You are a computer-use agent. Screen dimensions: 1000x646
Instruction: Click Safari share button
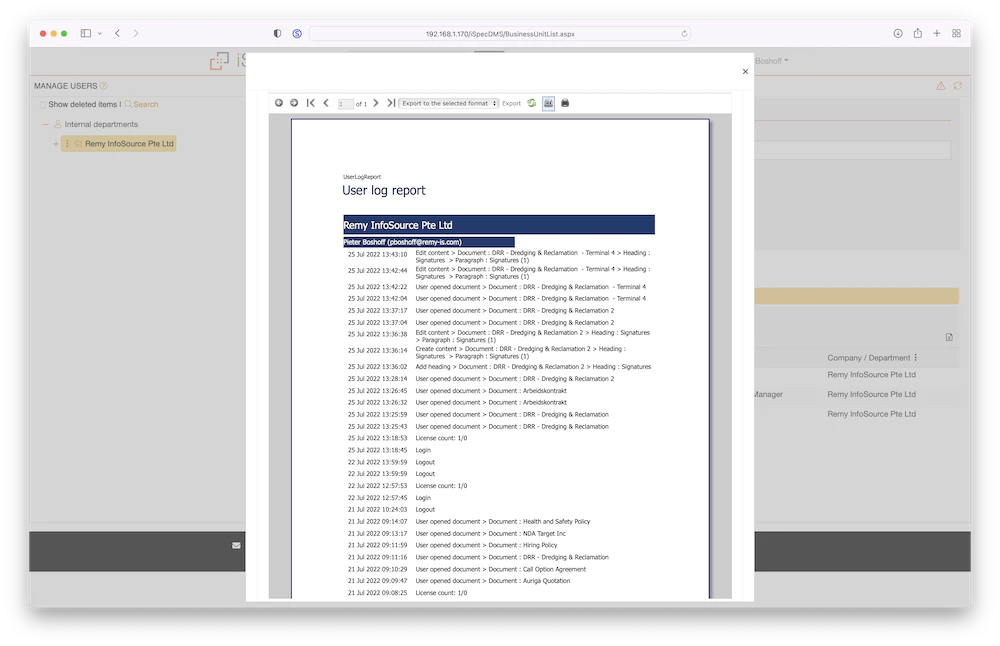coord(917,33)
